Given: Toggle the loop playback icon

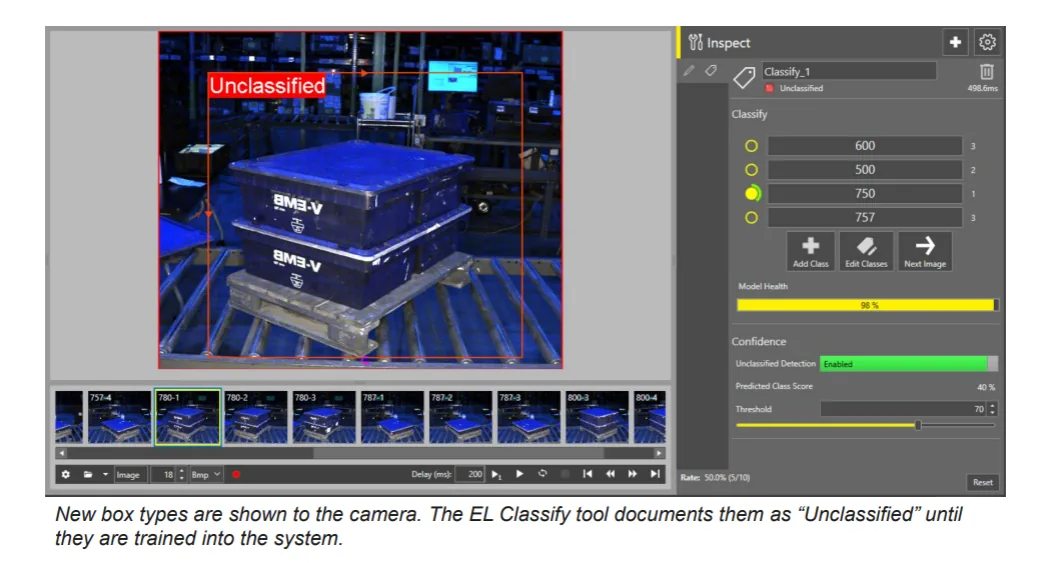Looking at the screenshot, I should 542,473.
